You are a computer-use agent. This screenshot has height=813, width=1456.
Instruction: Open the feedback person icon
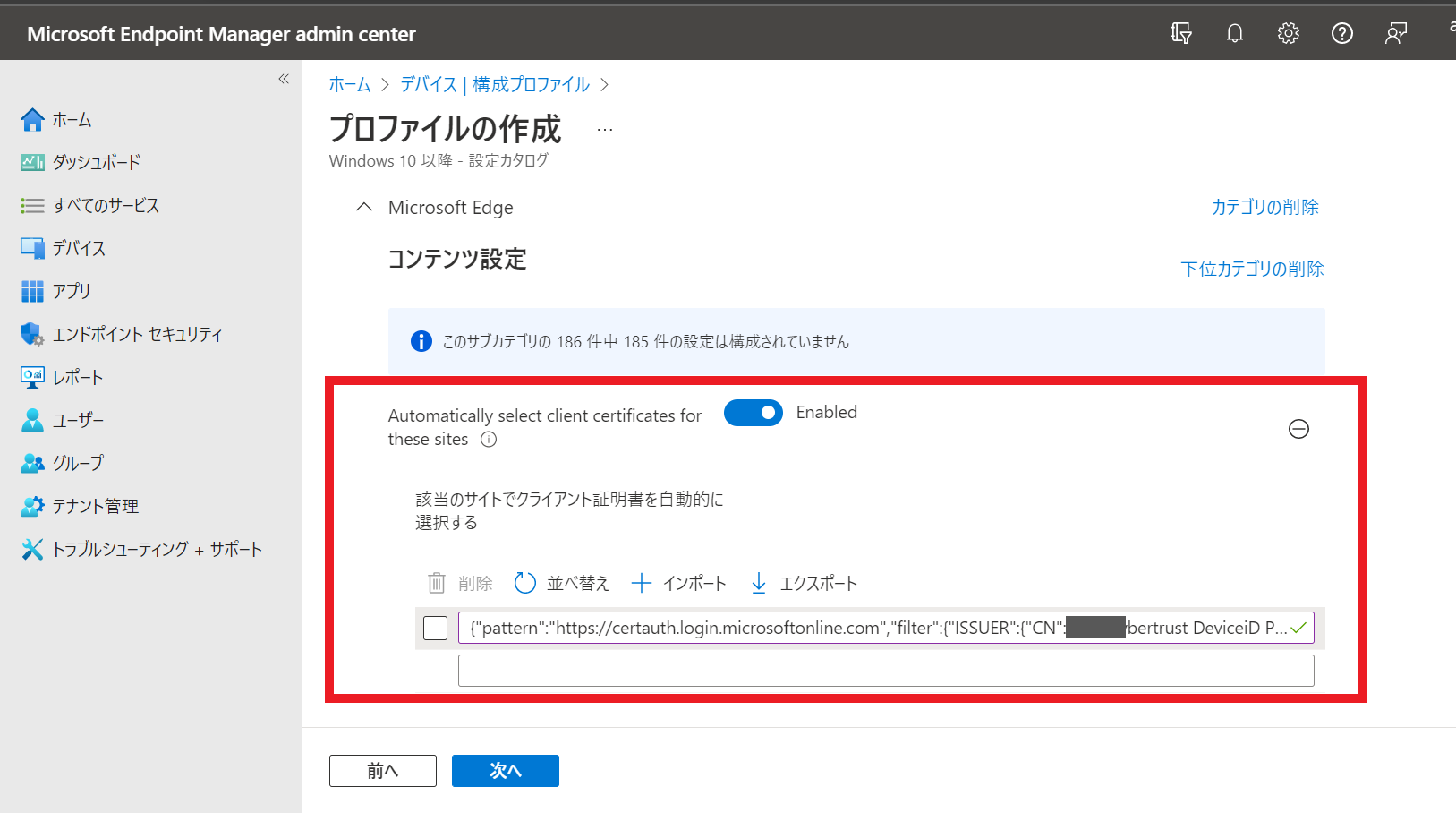1396,33
